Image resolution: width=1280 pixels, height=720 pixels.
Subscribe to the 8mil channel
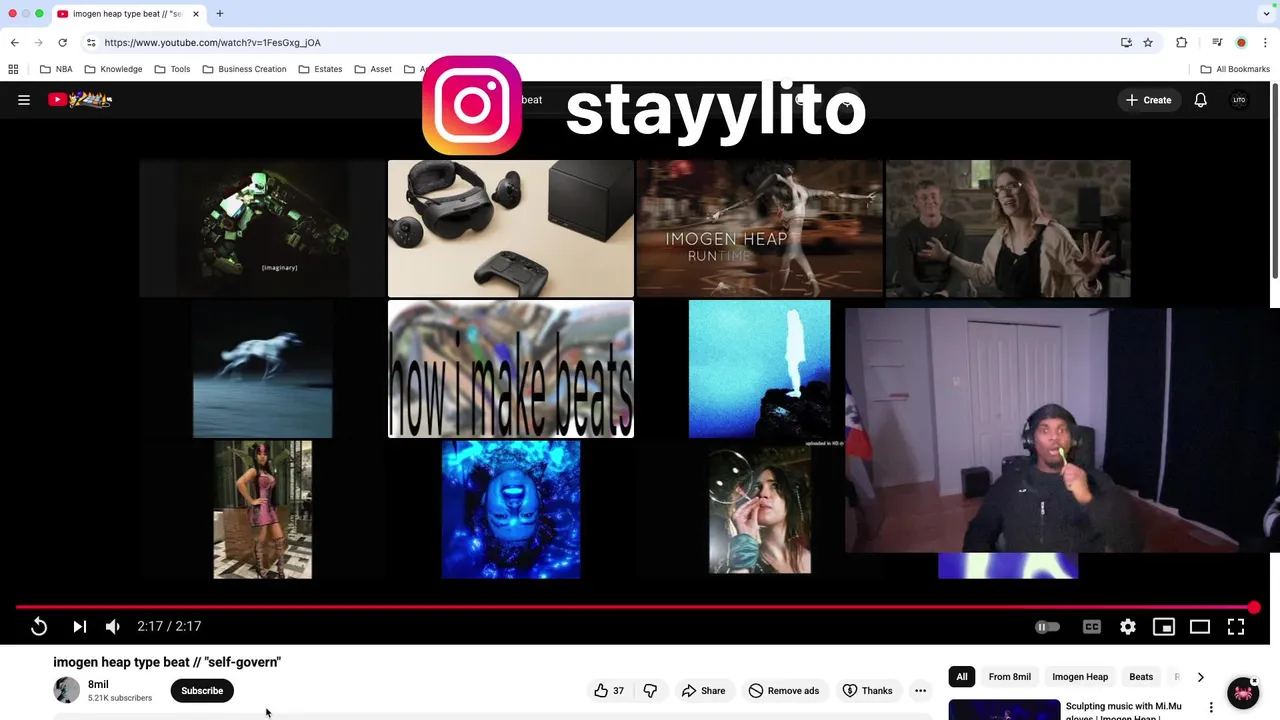point(202,690)
